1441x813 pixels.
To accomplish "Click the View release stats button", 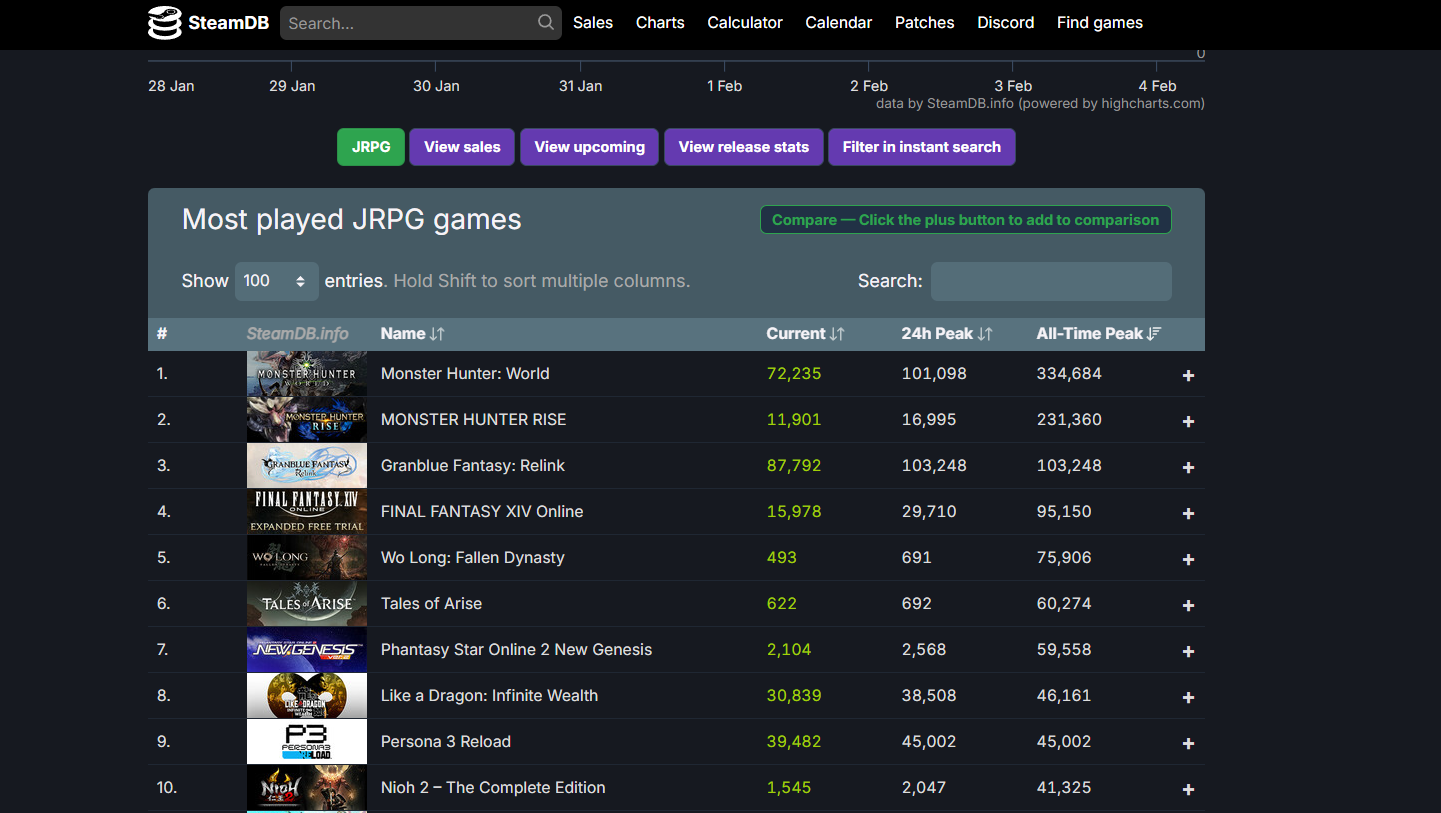I will [744, 147].
